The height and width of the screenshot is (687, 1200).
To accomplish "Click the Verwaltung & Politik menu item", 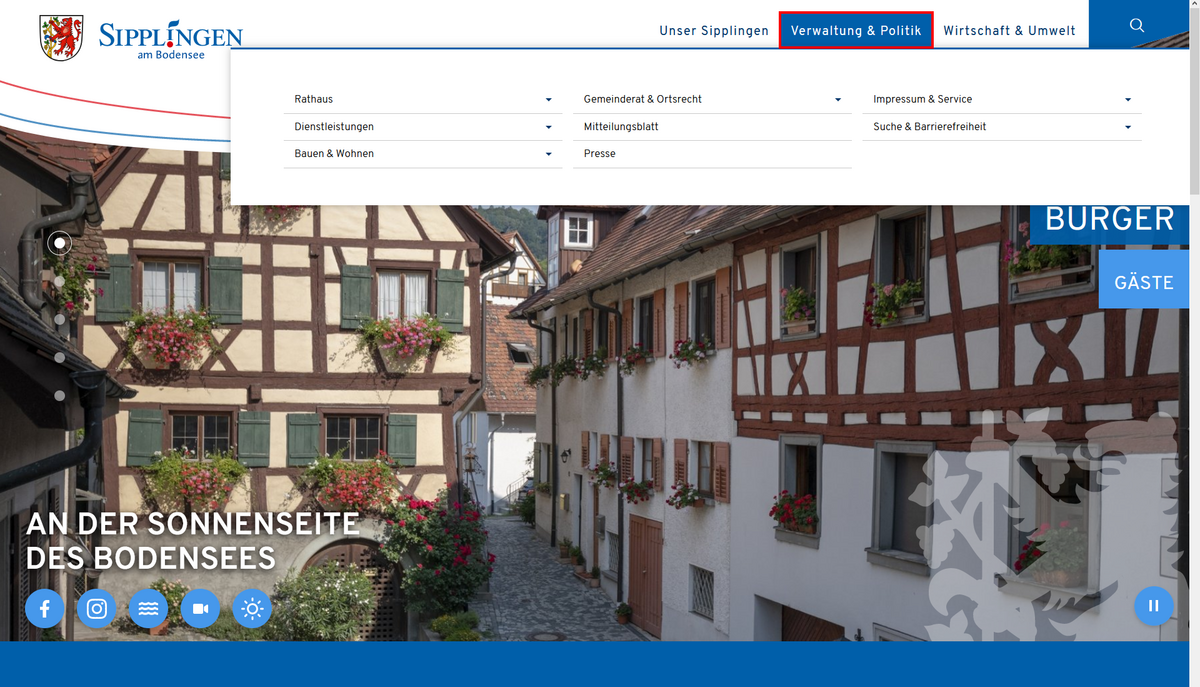I will [856, 31].
